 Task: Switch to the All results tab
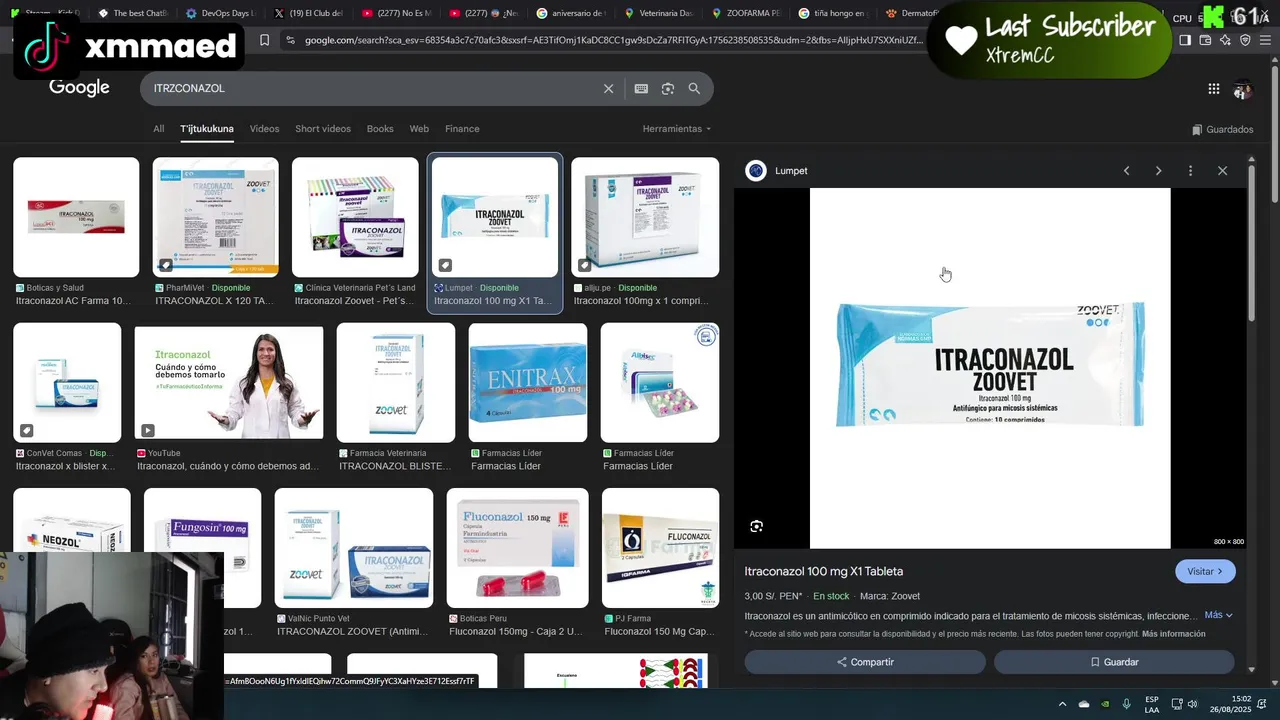[x=158, y=129]
